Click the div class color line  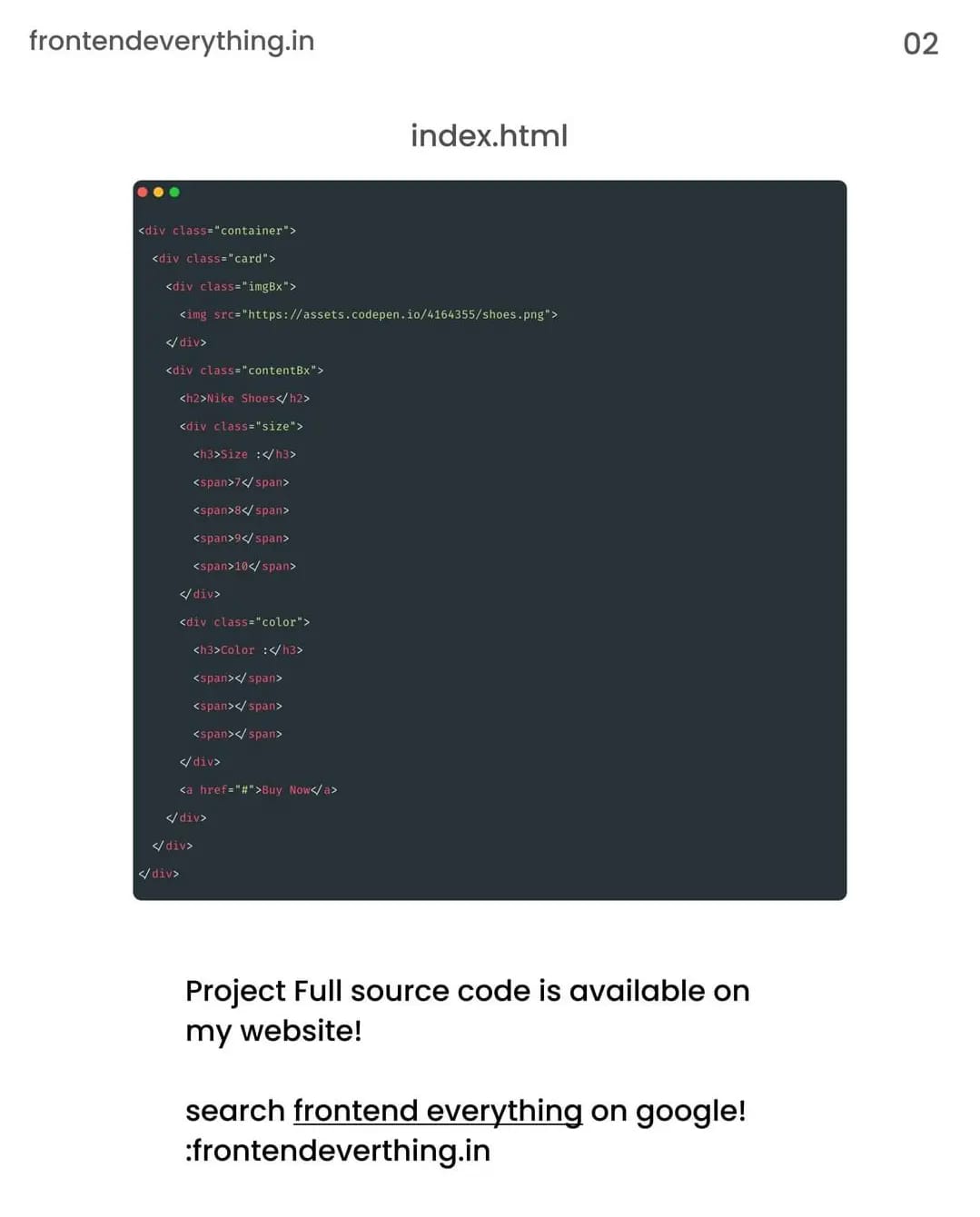[244, 622]
